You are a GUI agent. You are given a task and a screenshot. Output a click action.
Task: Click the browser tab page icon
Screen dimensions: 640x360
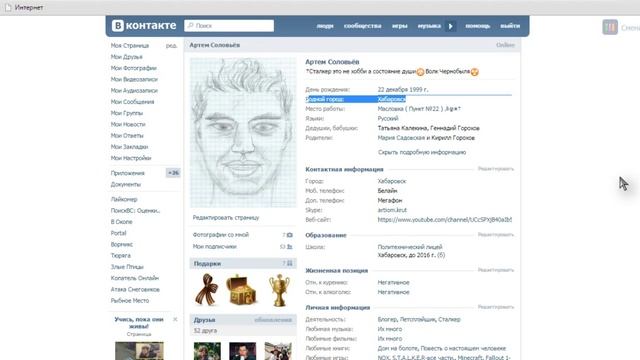click(8, 7)
